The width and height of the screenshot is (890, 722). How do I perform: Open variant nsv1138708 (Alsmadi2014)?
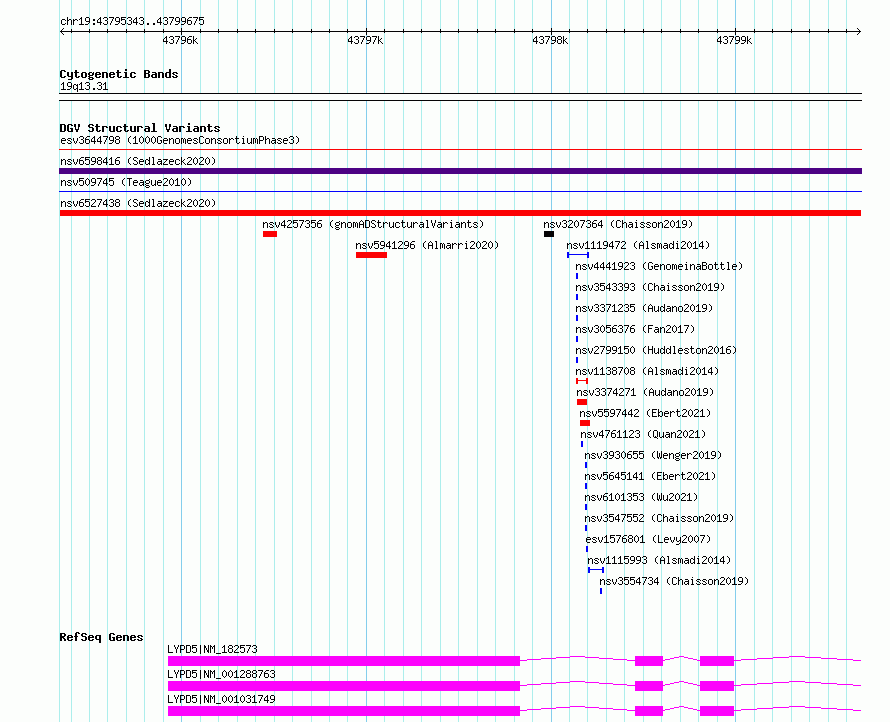click(x=647, y=371)
